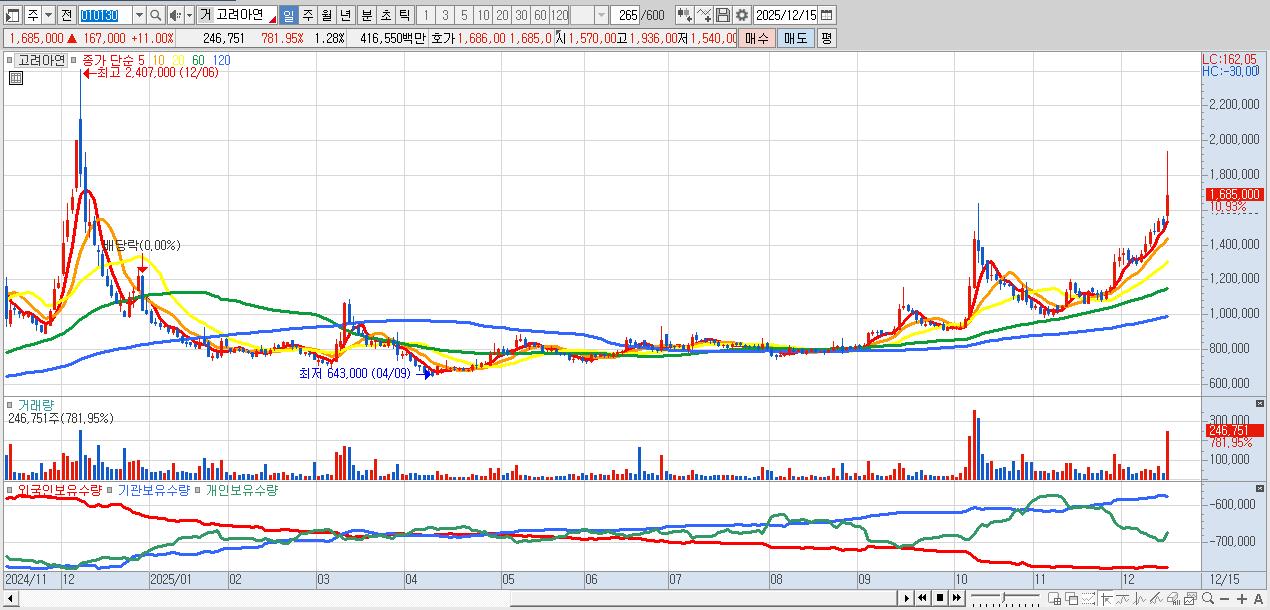Select the 일 (daily) period toggle
Screen dimensions: 1270x610
pyautogui.click(x=288, y=15)
